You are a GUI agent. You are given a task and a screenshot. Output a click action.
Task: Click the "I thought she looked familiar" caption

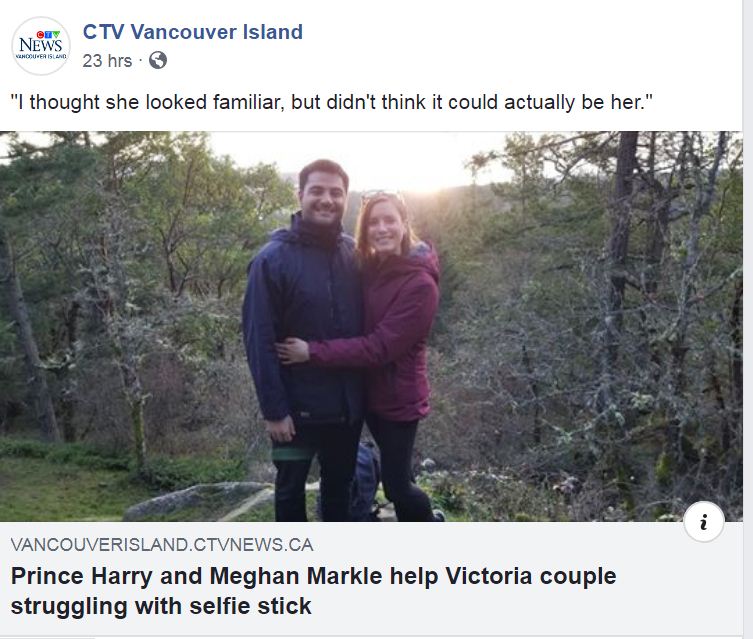point(331,102)
